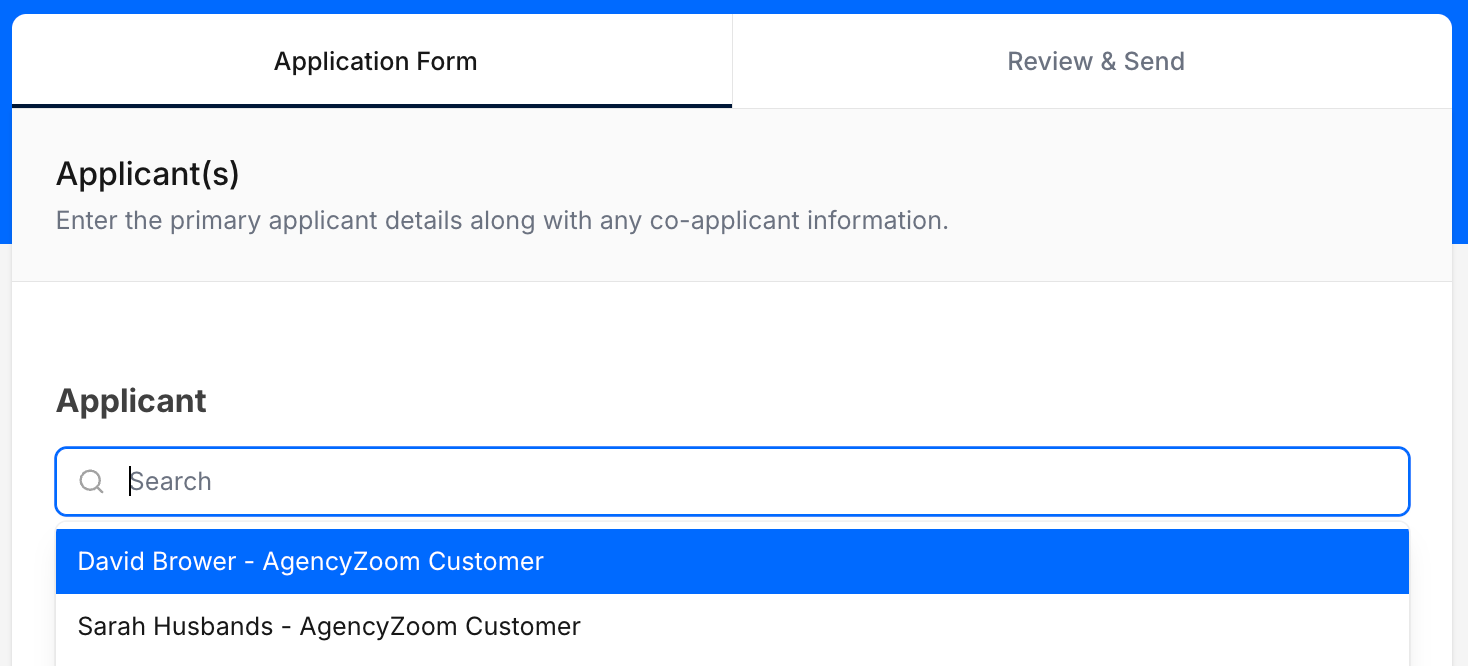The width and height of the screenshot is (1468, 666).
Task: Click the first applicant search result
Action: tap(732, 562)
